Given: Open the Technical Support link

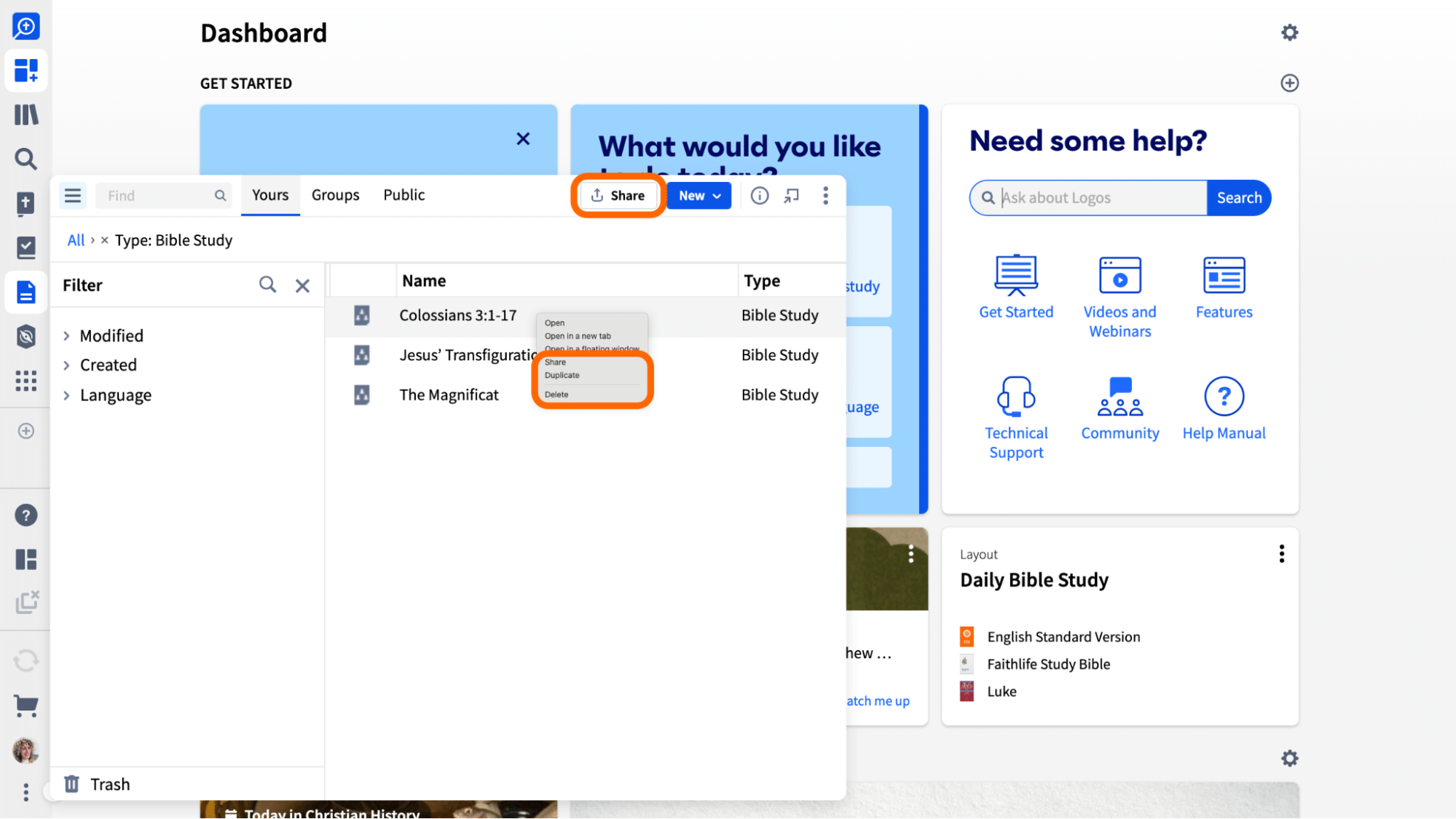Looking at the screenshot, I should 1015,443.
